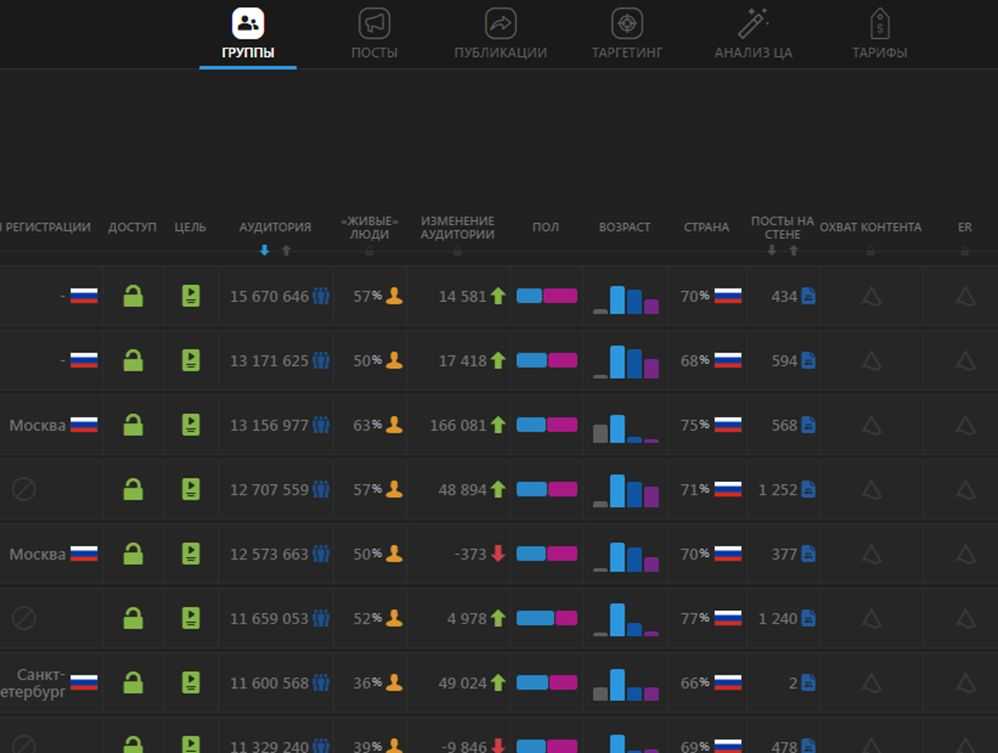The image size is (998, 753).
Task: Click gender ratio bar in 11 659 053 row
Action: [546, 619]
